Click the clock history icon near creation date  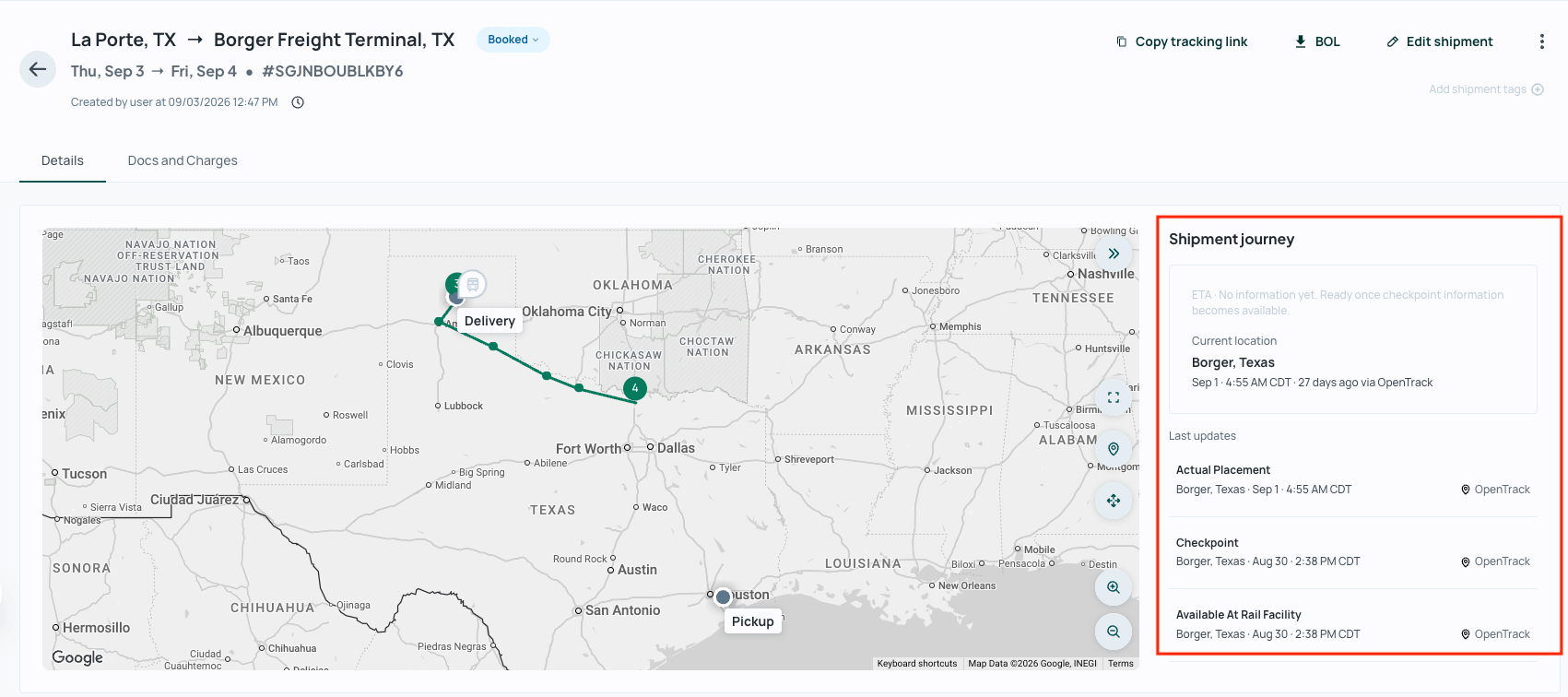(x=298, y=102)
